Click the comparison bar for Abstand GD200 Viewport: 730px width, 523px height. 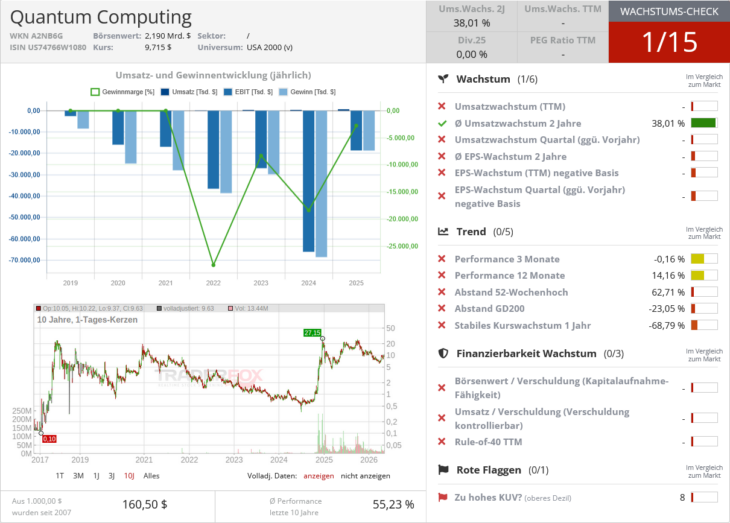pos(704,308)
